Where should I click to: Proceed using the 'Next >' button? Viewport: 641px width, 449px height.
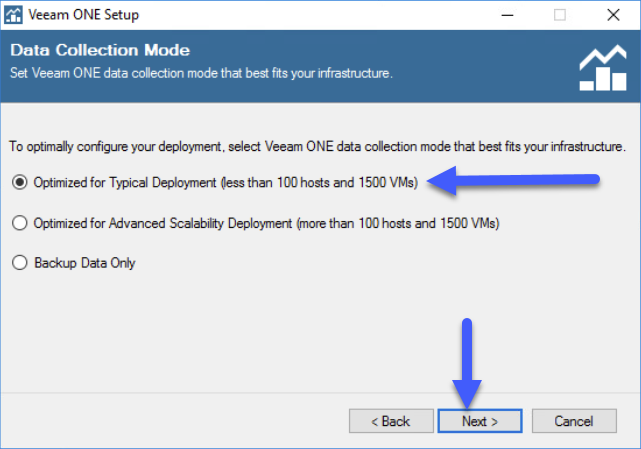(480, 421)
